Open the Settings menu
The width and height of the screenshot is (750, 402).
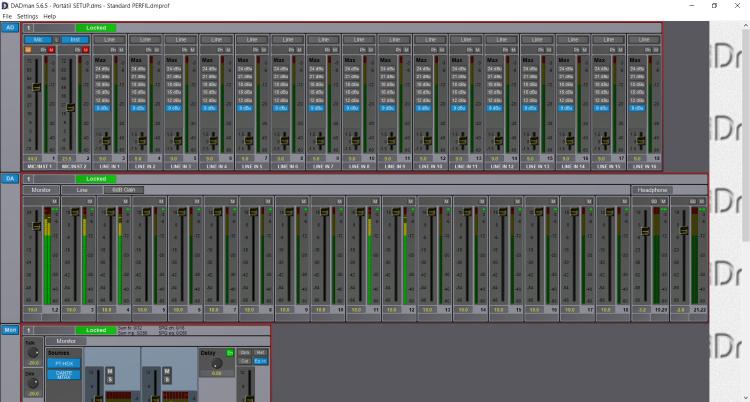[27, 17]
